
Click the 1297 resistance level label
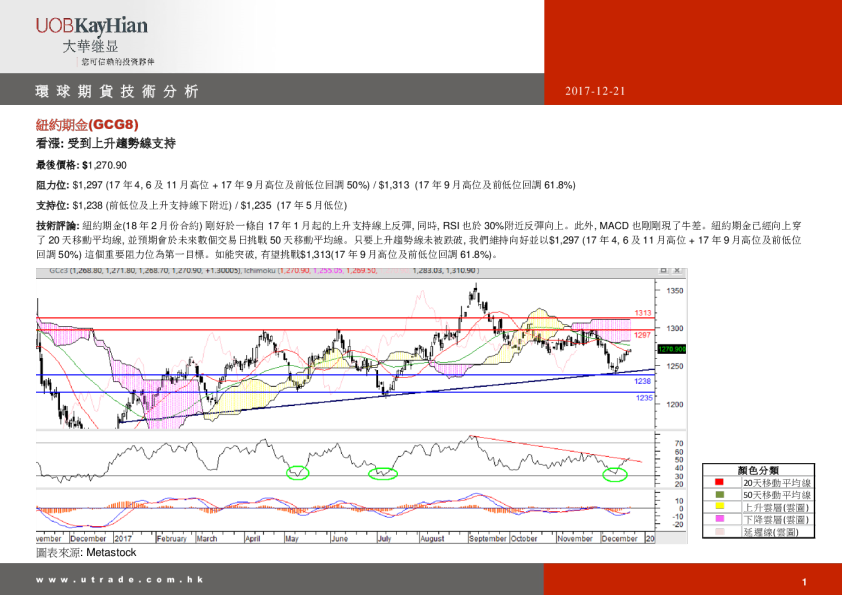643,334
